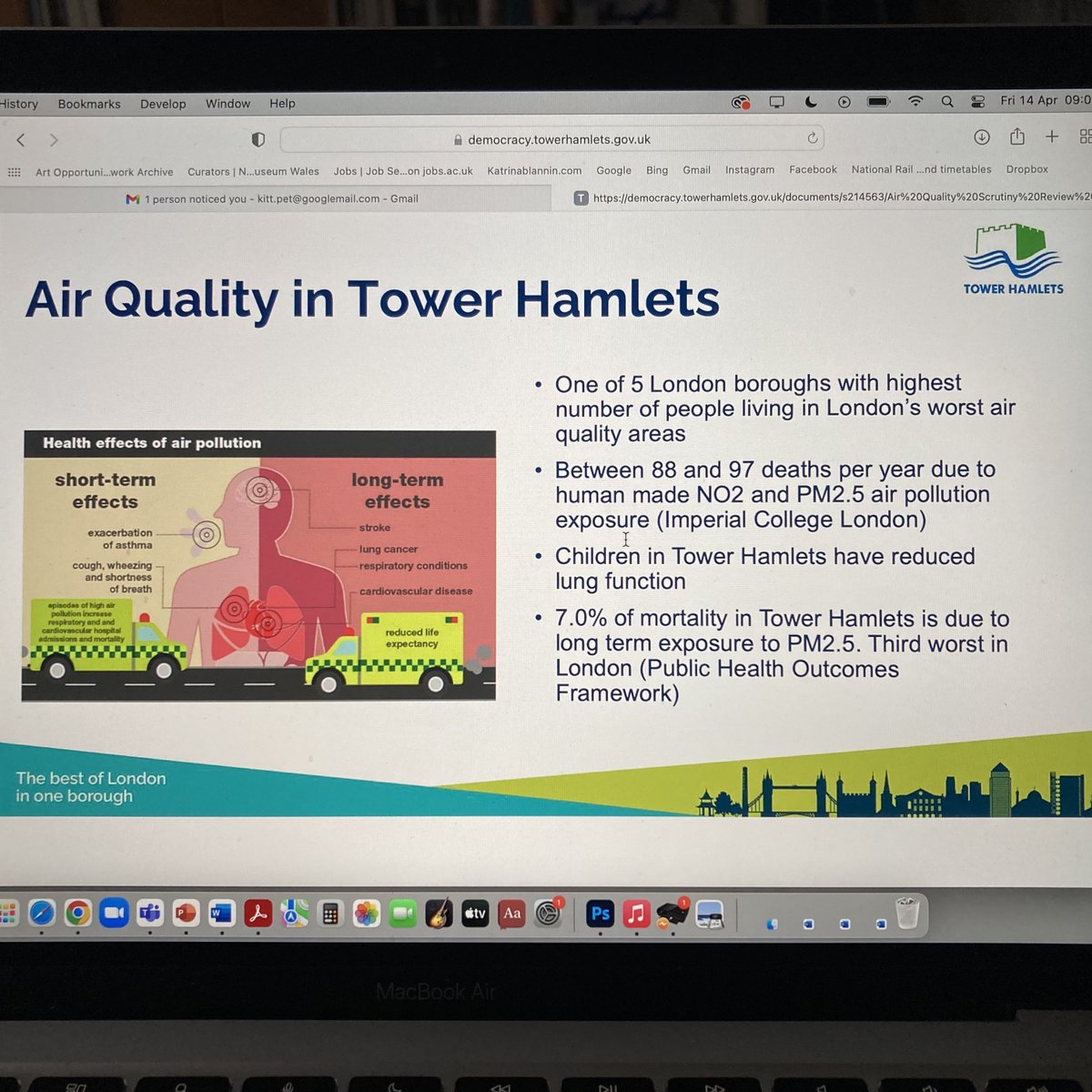Image resolution: width=1092 pixels, height=1092 pixels.
Task: Open Control Center from the menu bar
Action: point(976,100)
